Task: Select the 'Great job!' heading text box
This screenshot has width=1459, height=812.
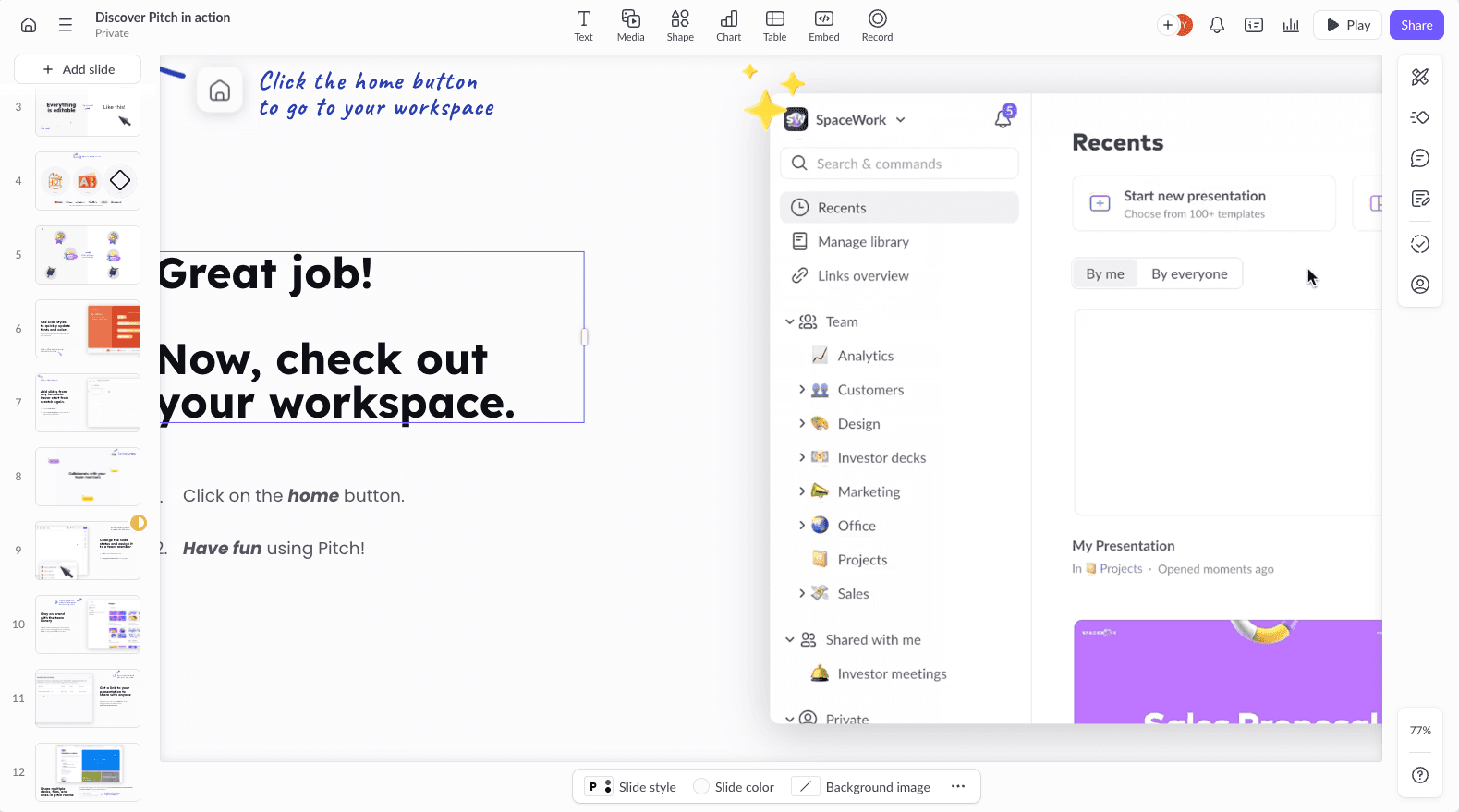Action: tap(371, 337)
